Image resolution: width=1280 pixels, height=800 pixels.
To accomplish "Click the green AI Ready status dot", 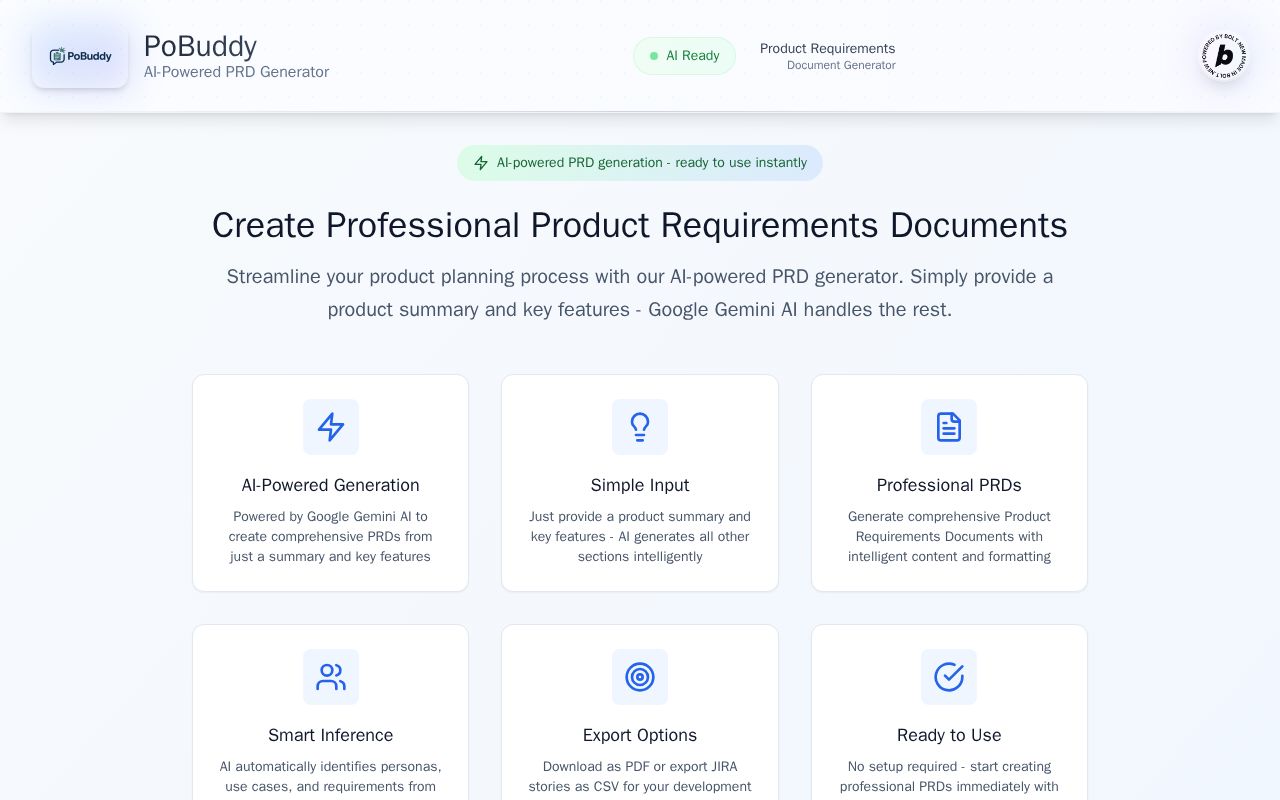I will coord(654,56).
